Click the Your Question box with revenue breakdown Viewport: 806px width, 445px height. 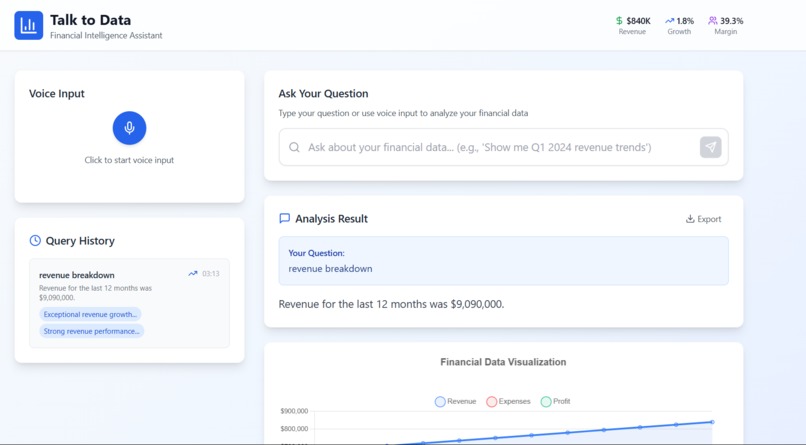504,261
